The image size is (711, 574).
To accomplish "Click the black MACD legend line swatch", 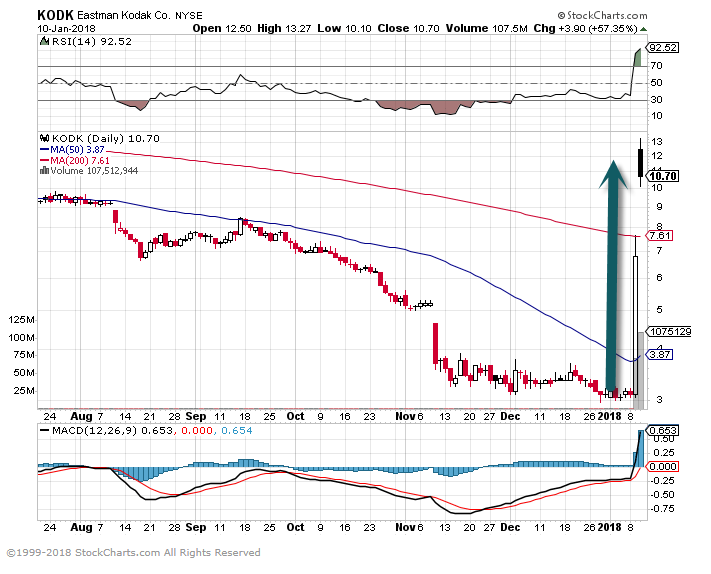I will point(44,430).
